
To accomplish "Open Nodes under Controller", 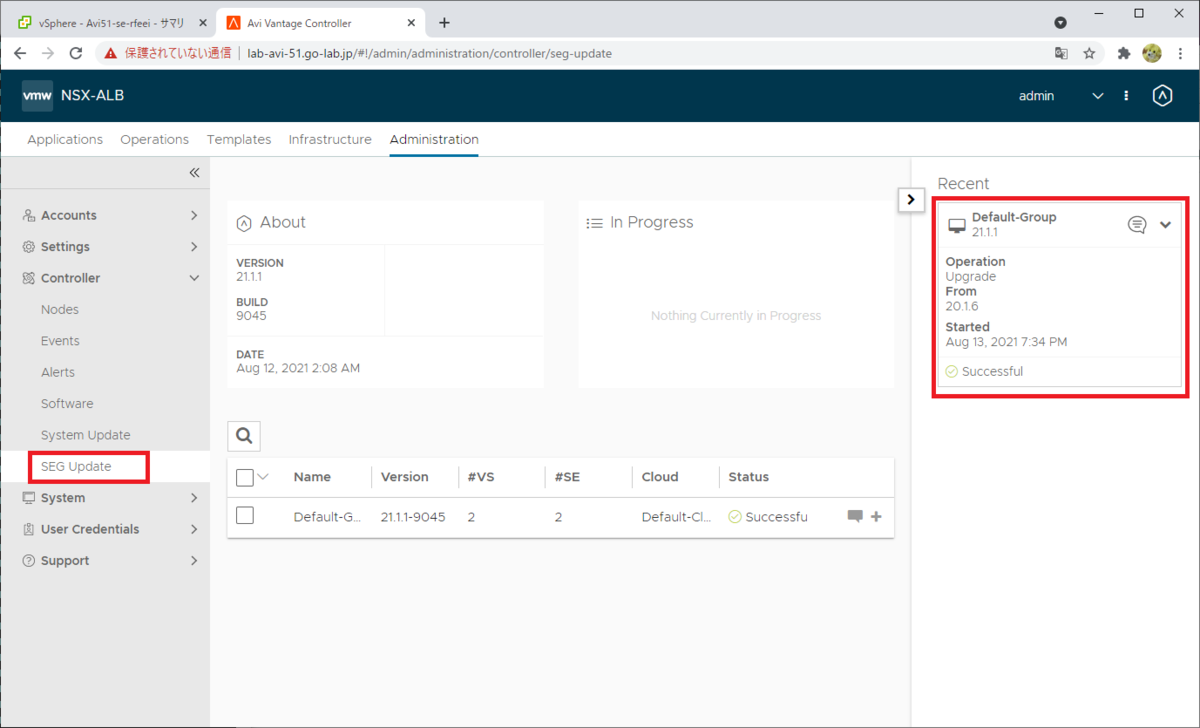I will pyautogui.click(x=60, y=309).
